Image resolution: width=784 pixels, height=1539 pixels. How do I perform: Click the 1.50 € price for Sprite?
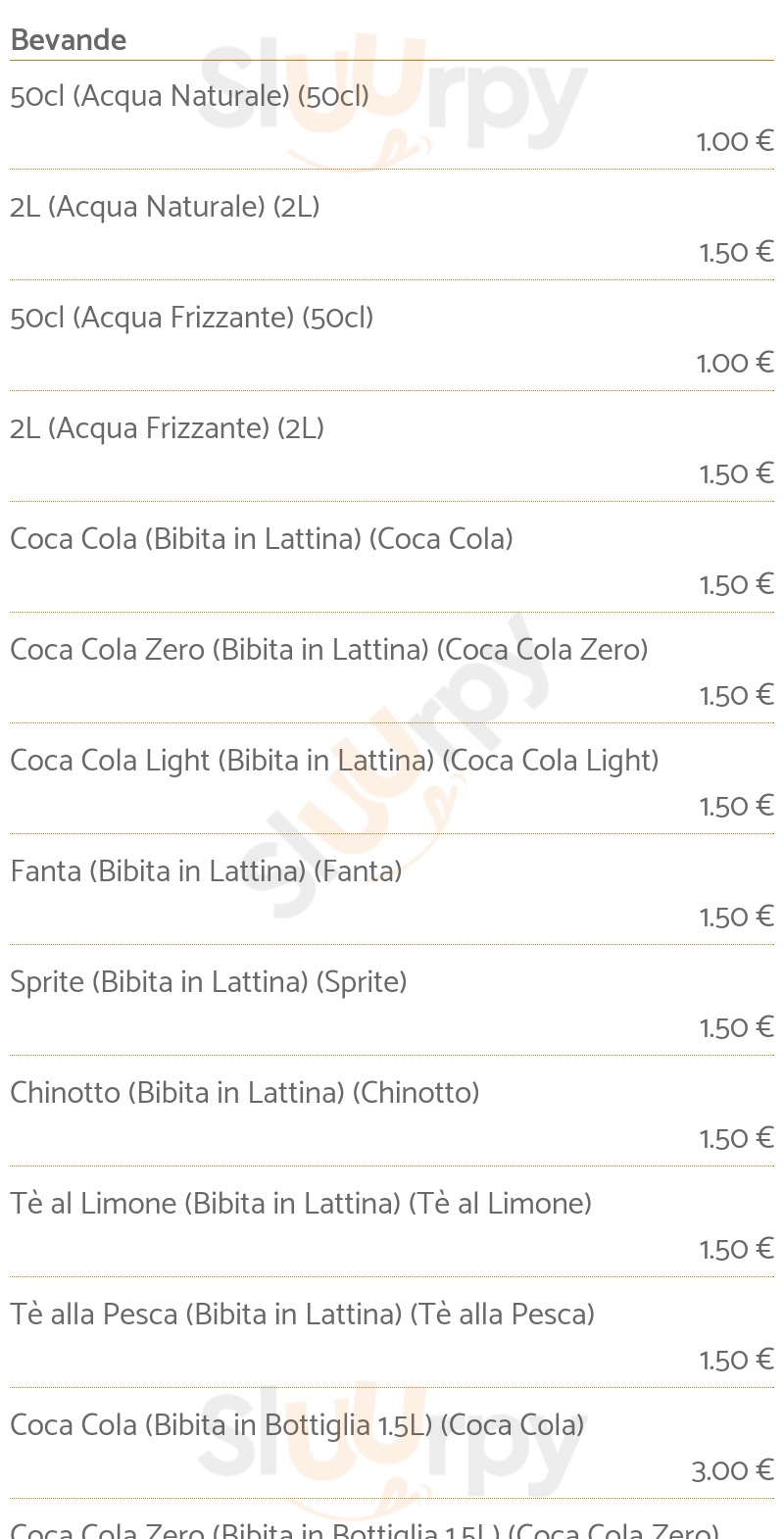click(736, 1027)
